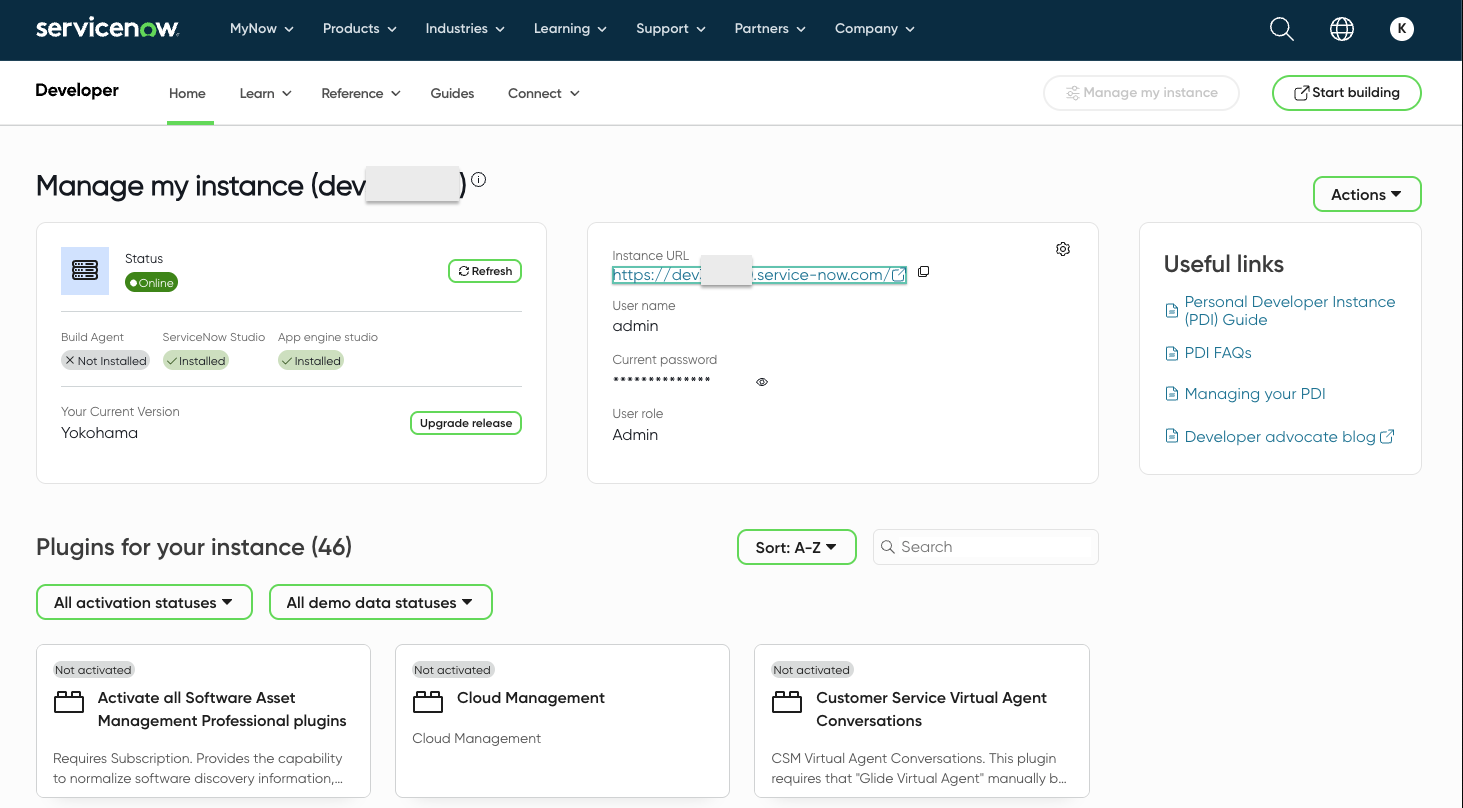Open the user avatar K menu
The image size is (1463, 808).
1402,29
